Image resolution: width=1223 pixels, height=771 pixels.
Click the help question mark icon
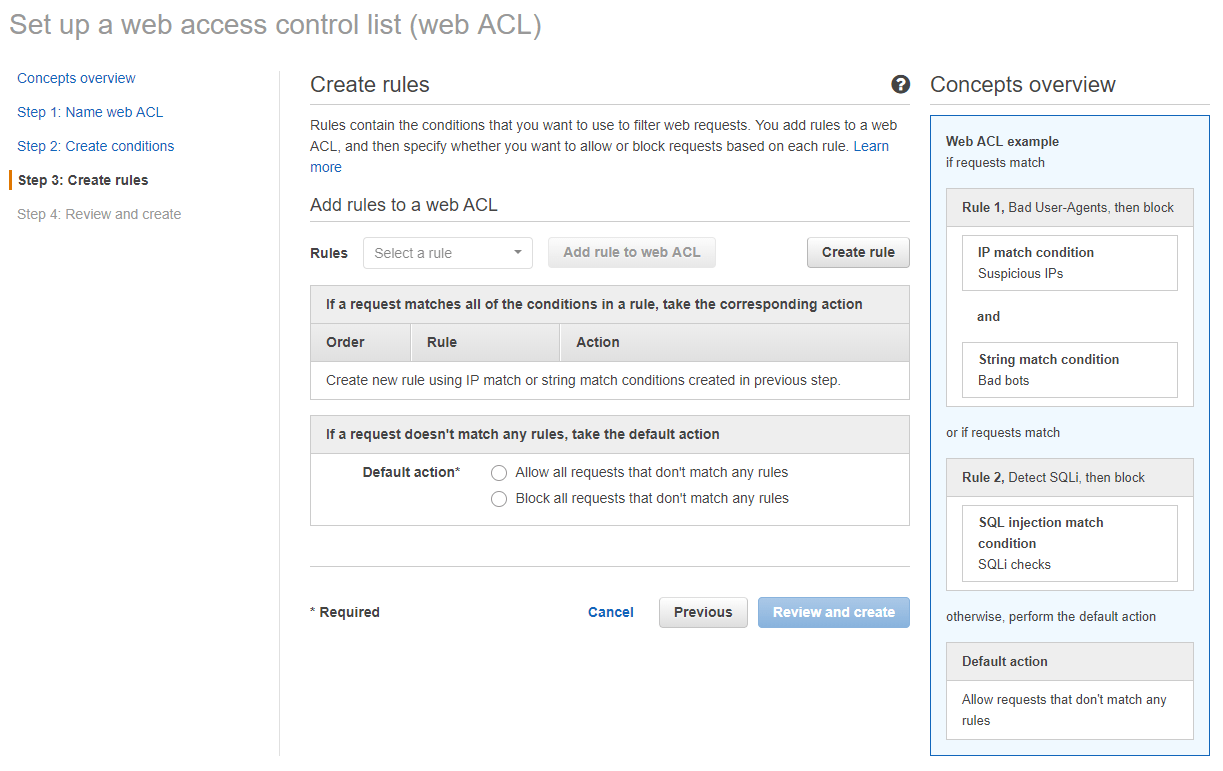900,84
